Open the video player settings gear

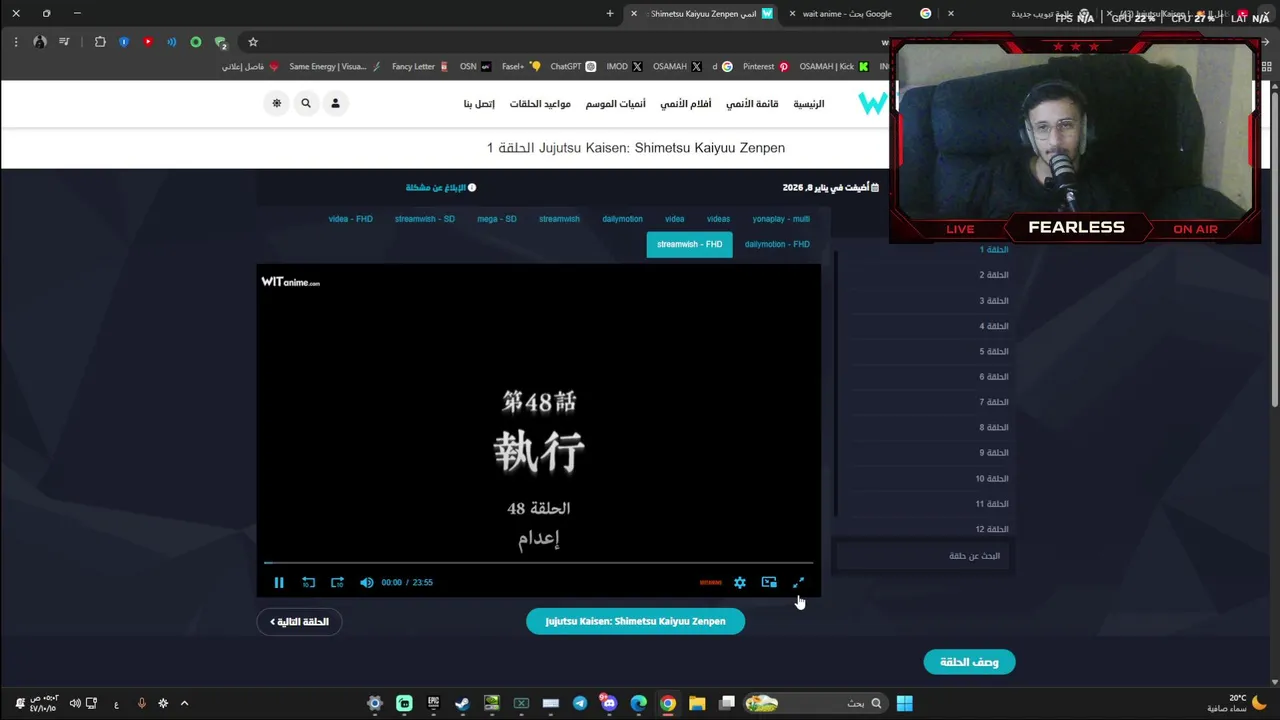pos(740,582)
